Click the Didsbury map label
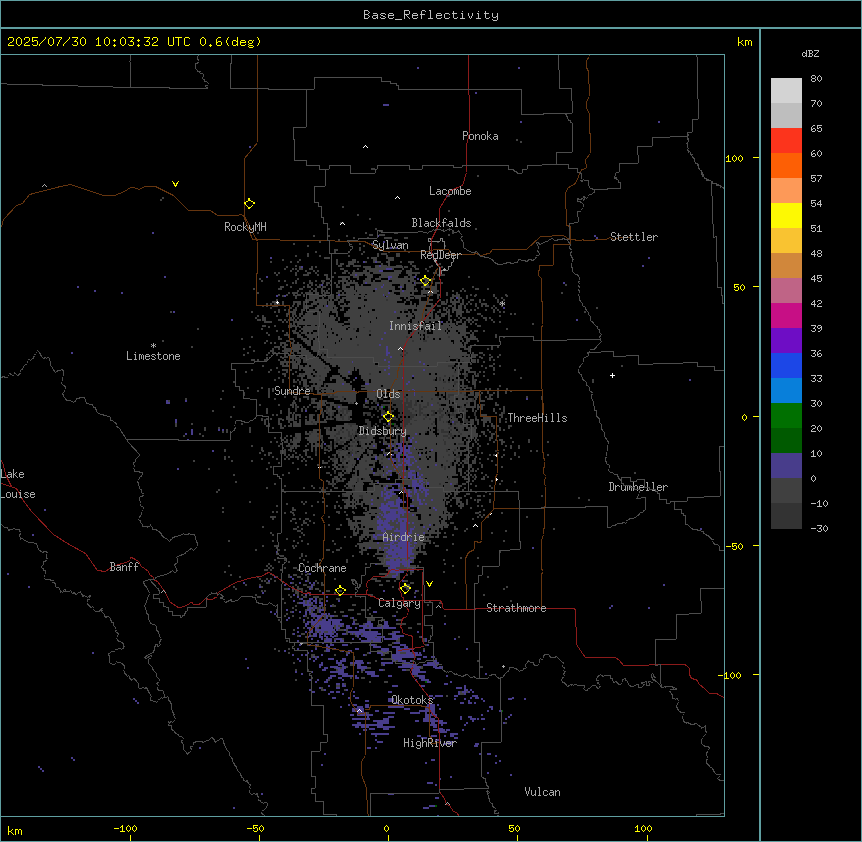The height and width of the screenshot is (842, 862). 383,431
